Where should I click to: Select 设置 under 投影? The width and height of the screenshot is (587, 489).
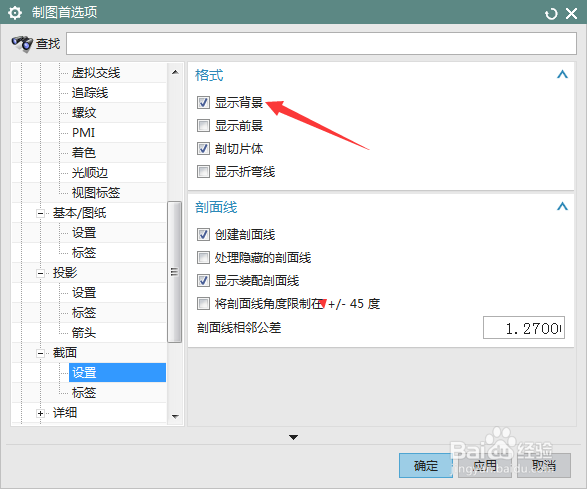click(84, 293)
